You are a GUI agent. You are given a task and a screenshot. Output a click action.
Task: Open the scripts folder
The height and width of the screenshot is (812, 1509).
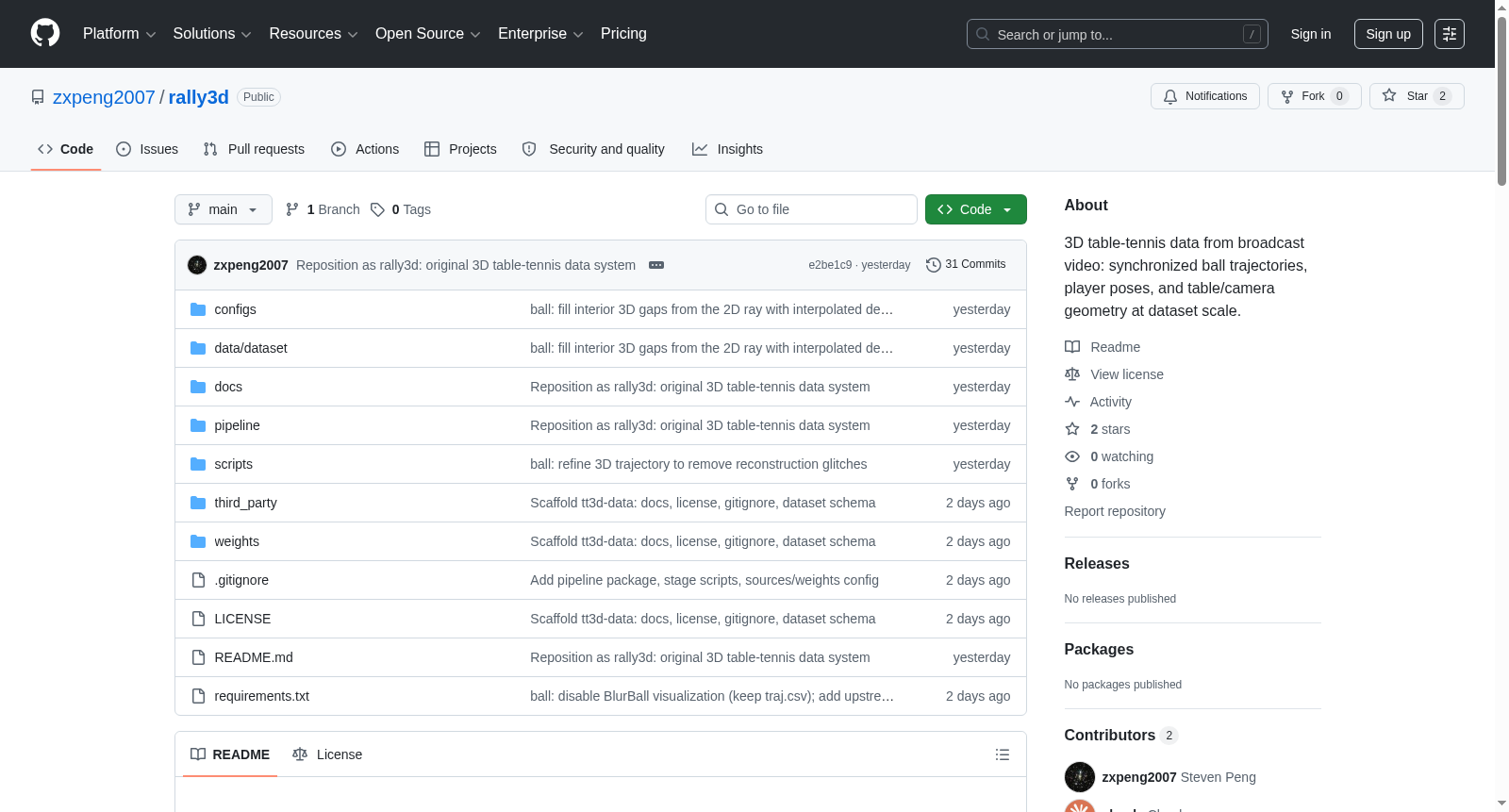point(233,464)
